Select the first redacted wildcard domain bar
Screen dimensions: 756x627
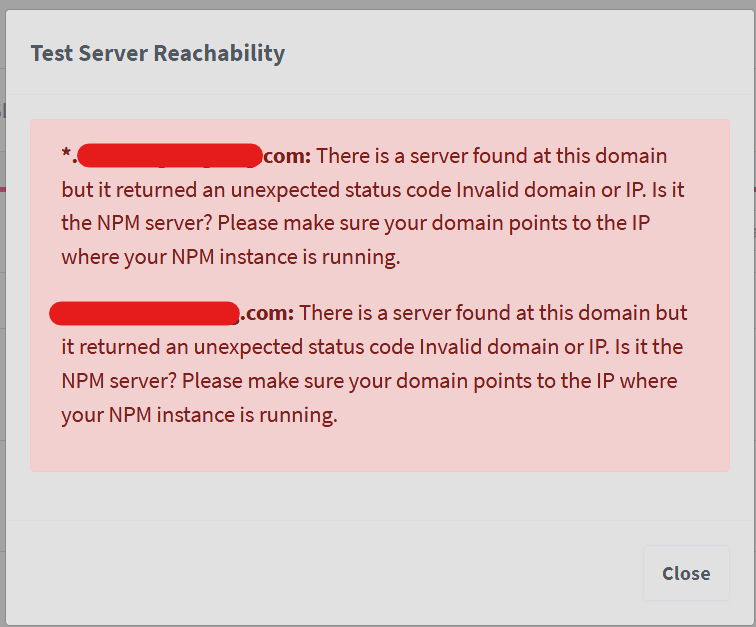(169, 155)
